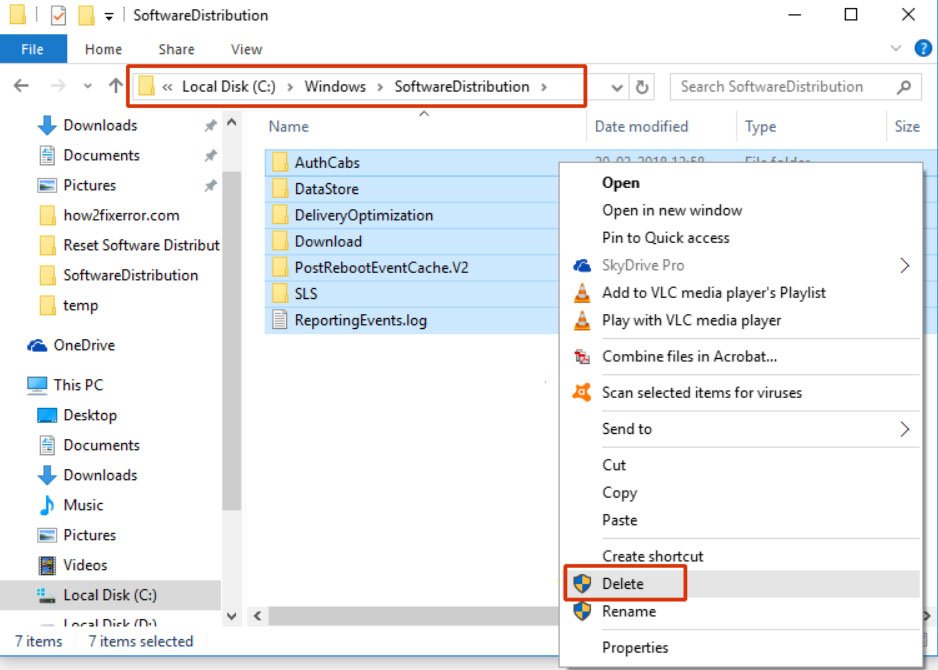This screenshot has height=670, width=938.
Task: Click Windows in the address breadcrumb
Action: click(335, 87)
